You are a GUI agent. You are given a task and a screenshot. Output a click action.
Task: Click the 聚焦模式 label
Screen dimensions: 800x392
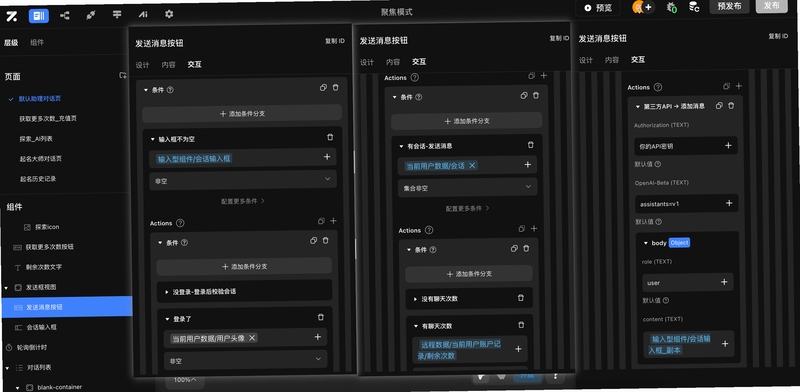point(396,12)
